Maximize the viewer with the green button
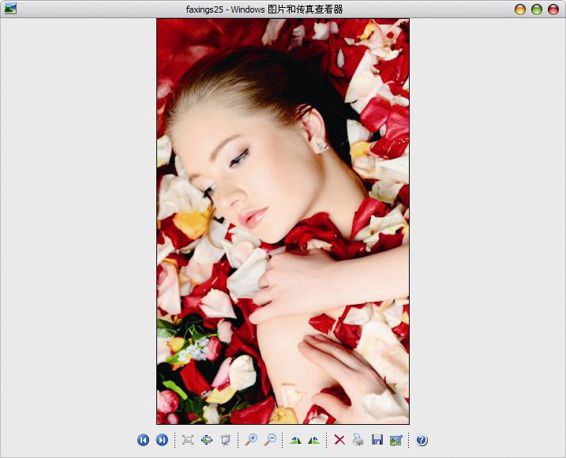 (x=537, y=9)
